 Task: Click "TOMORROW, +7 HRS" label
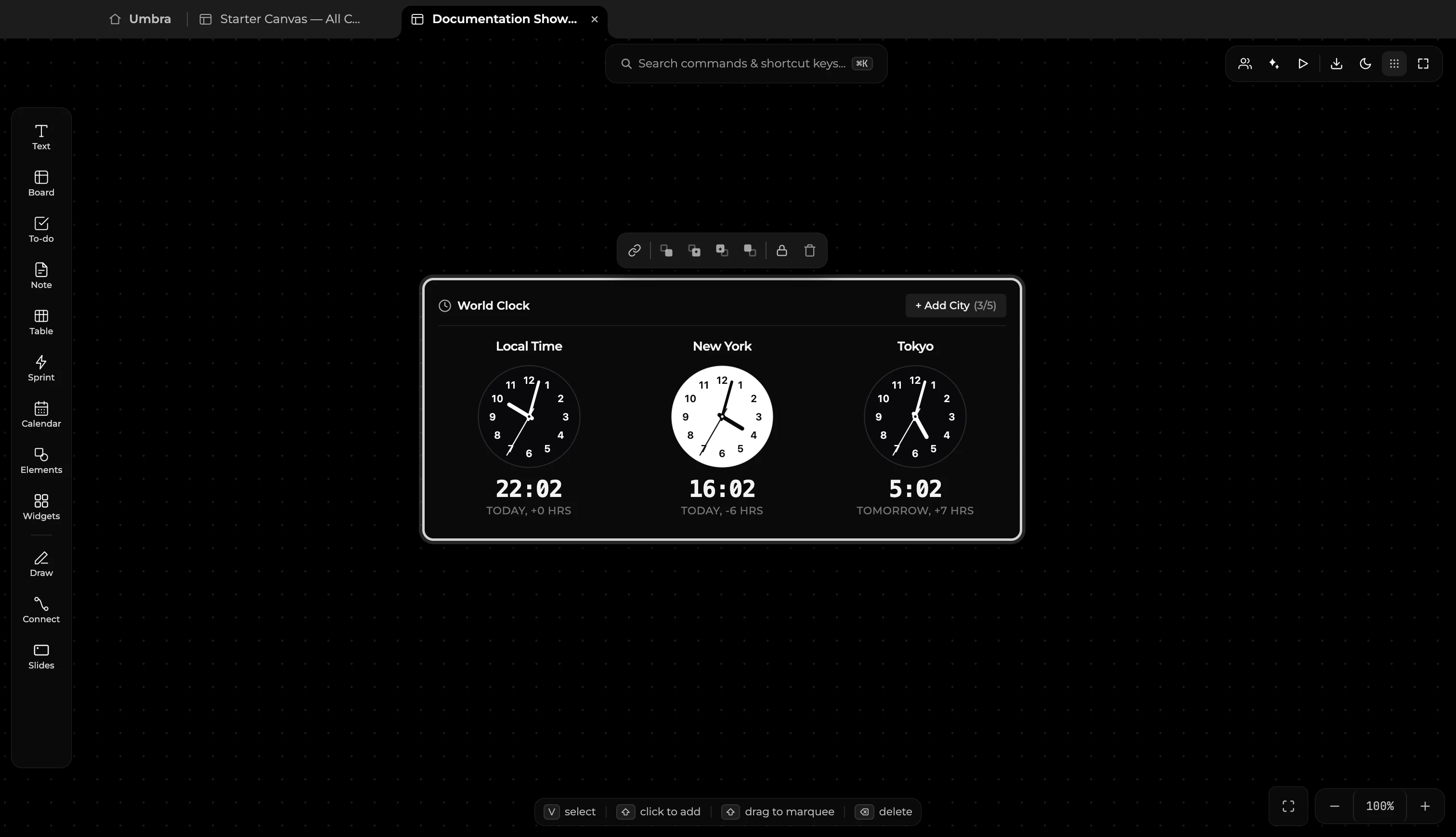[x=915, y=510]
